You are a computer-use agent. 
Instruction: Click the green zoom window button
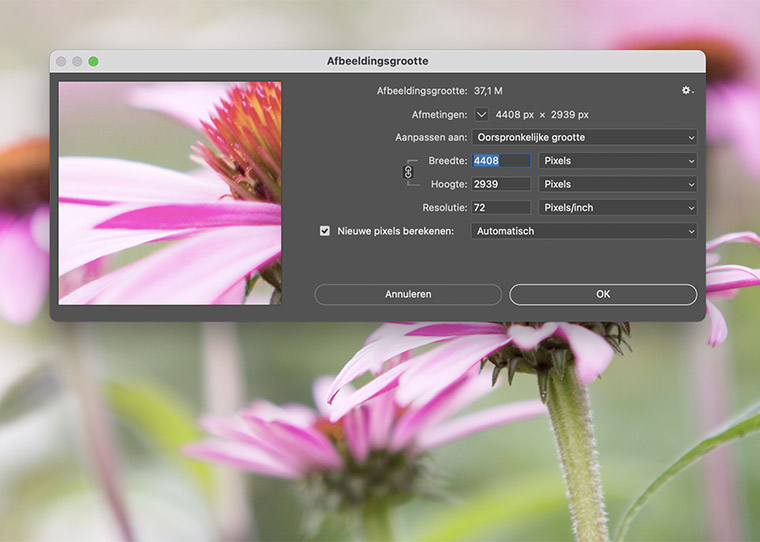point(93,61)
